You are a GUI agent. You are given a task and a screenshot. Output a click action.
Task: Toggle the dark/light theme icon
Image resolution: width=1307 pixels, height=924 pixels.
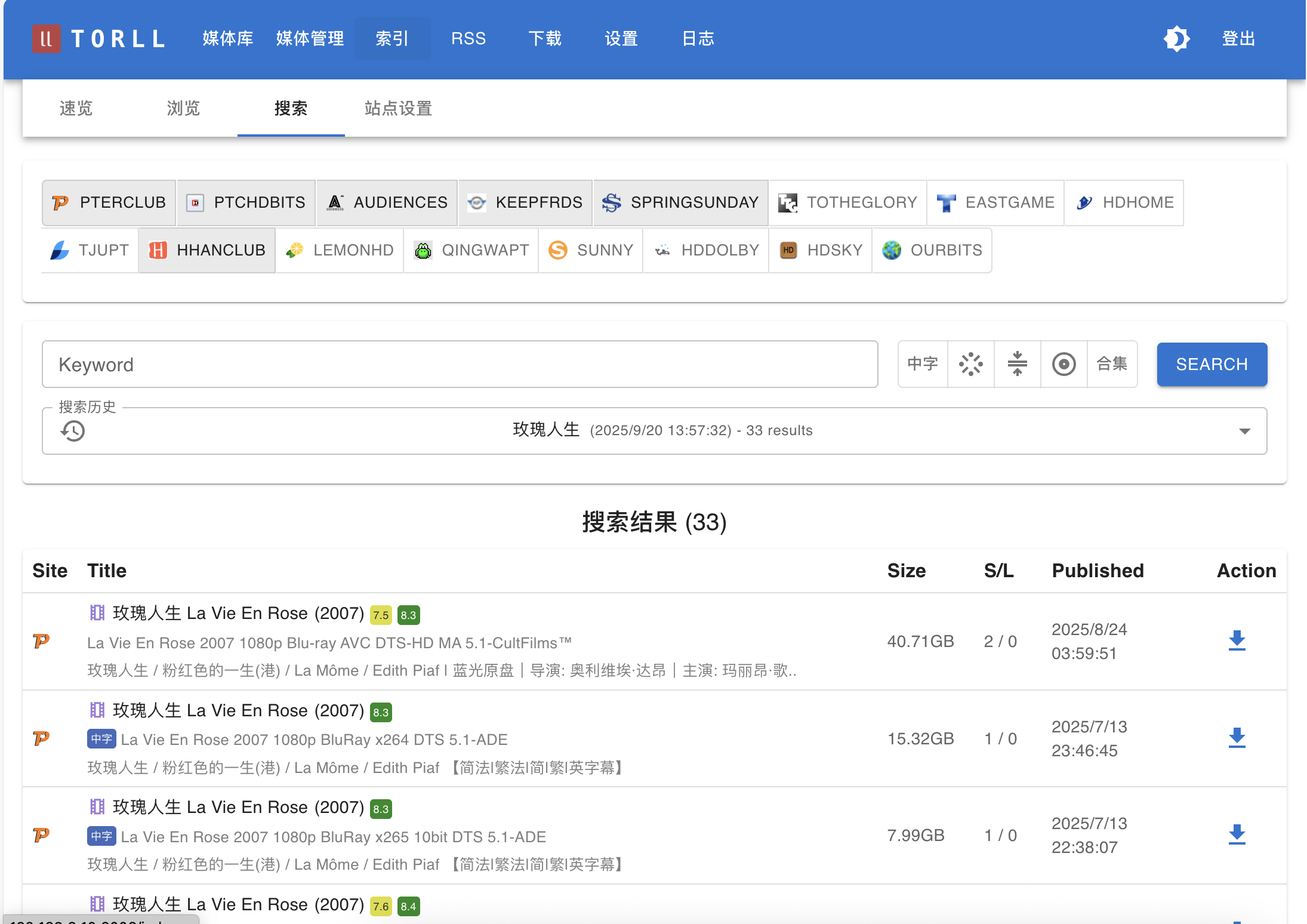point(1176,39)
